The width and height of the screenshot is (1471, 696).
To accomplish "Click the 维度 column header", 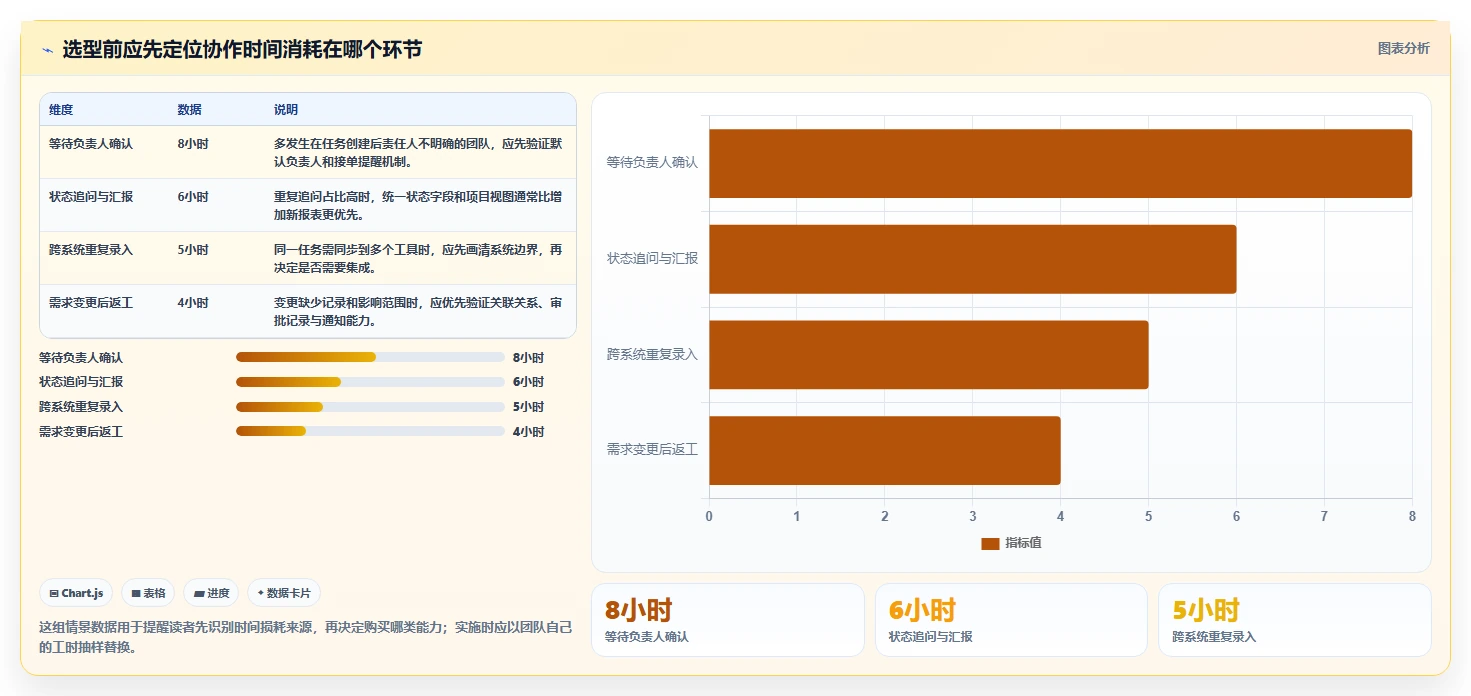I will click(x=61, y=110).
